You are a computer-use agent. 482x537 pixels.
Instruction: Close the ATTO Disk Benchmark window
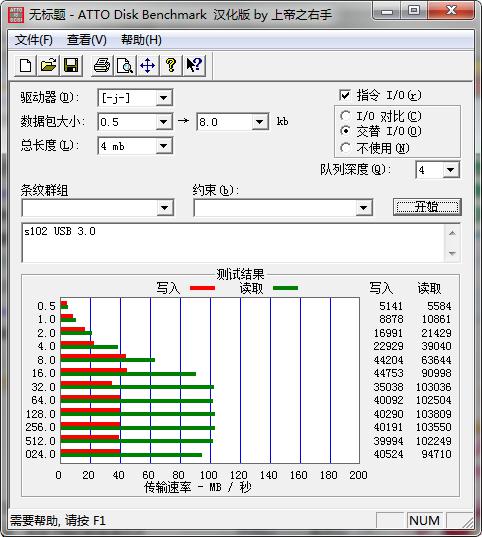pyautogui.click(x=452, y=10)
